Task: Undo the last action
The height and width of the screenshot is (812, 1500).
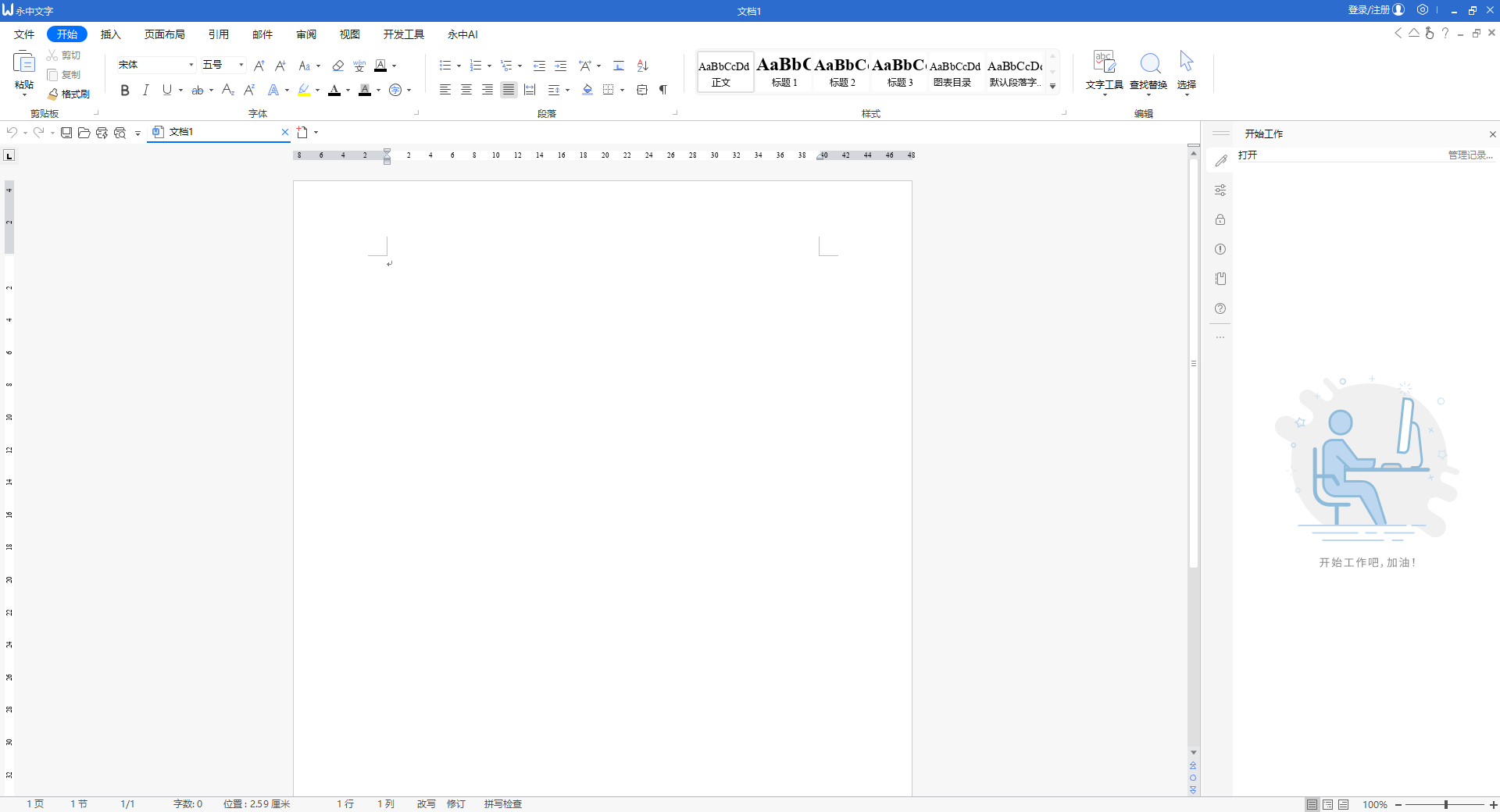Action: point(12,132)
